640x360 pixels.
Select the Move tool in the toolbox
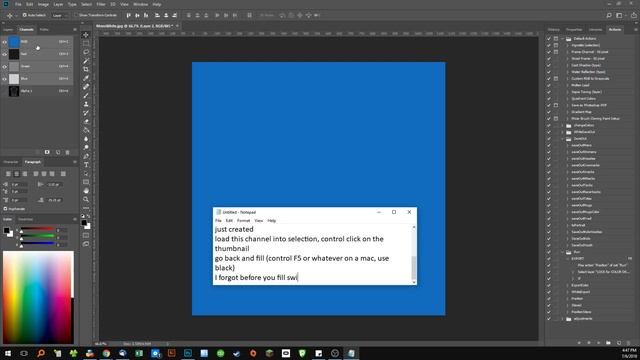(x=86, y=35)
